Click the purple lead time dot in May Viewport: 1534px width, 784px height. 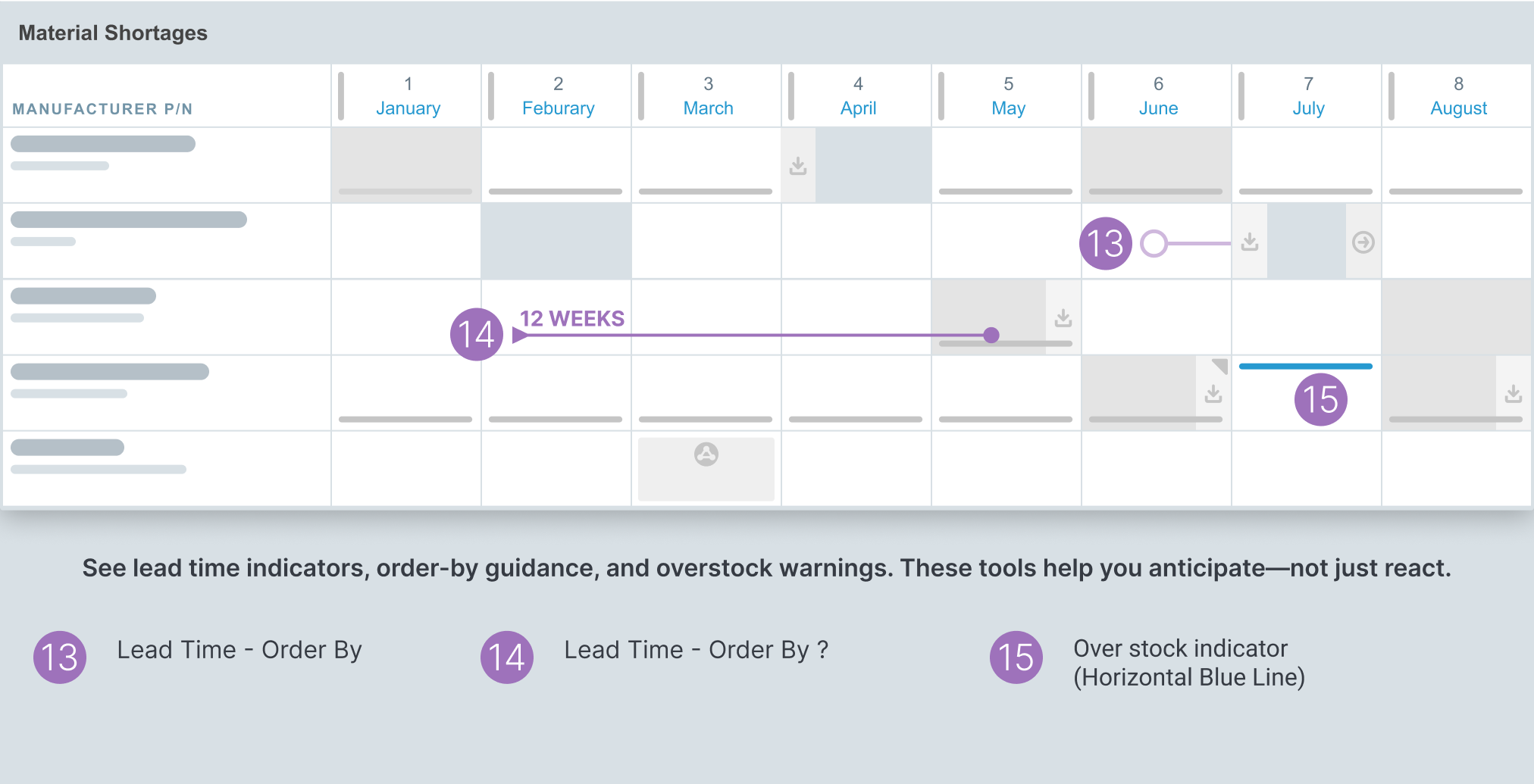coord(991,335)
